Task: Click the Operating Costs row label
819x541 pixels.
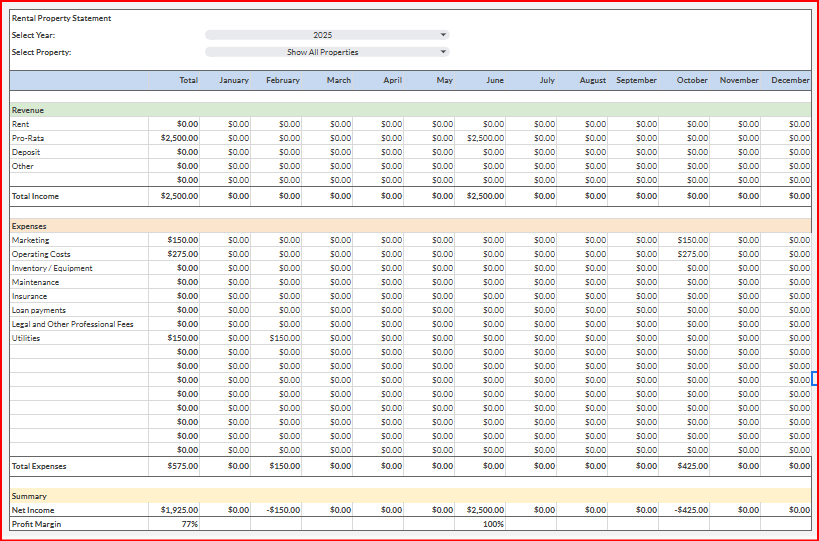Action: 41,254
